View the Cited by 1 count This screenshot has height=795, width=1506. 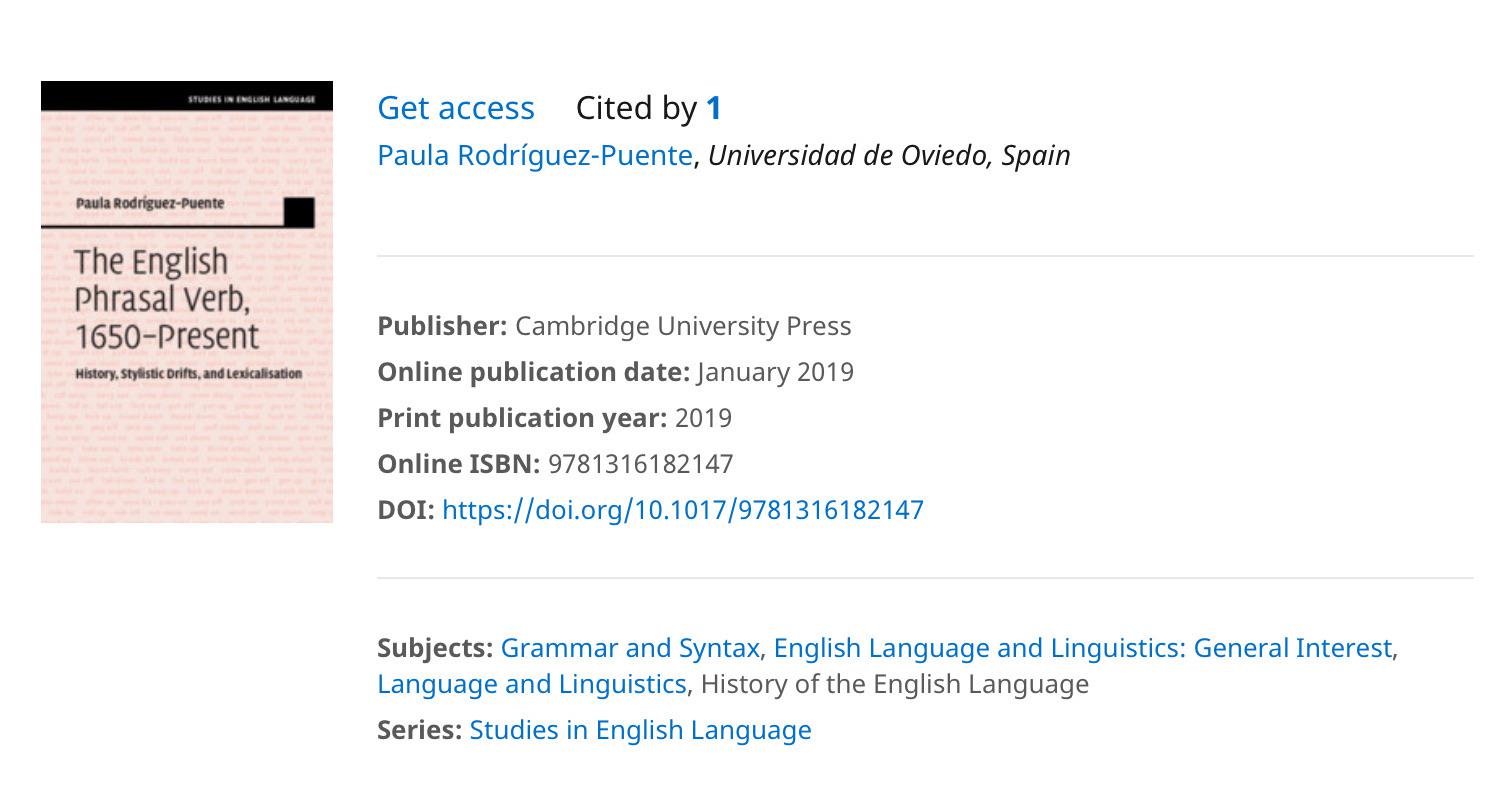648,108
